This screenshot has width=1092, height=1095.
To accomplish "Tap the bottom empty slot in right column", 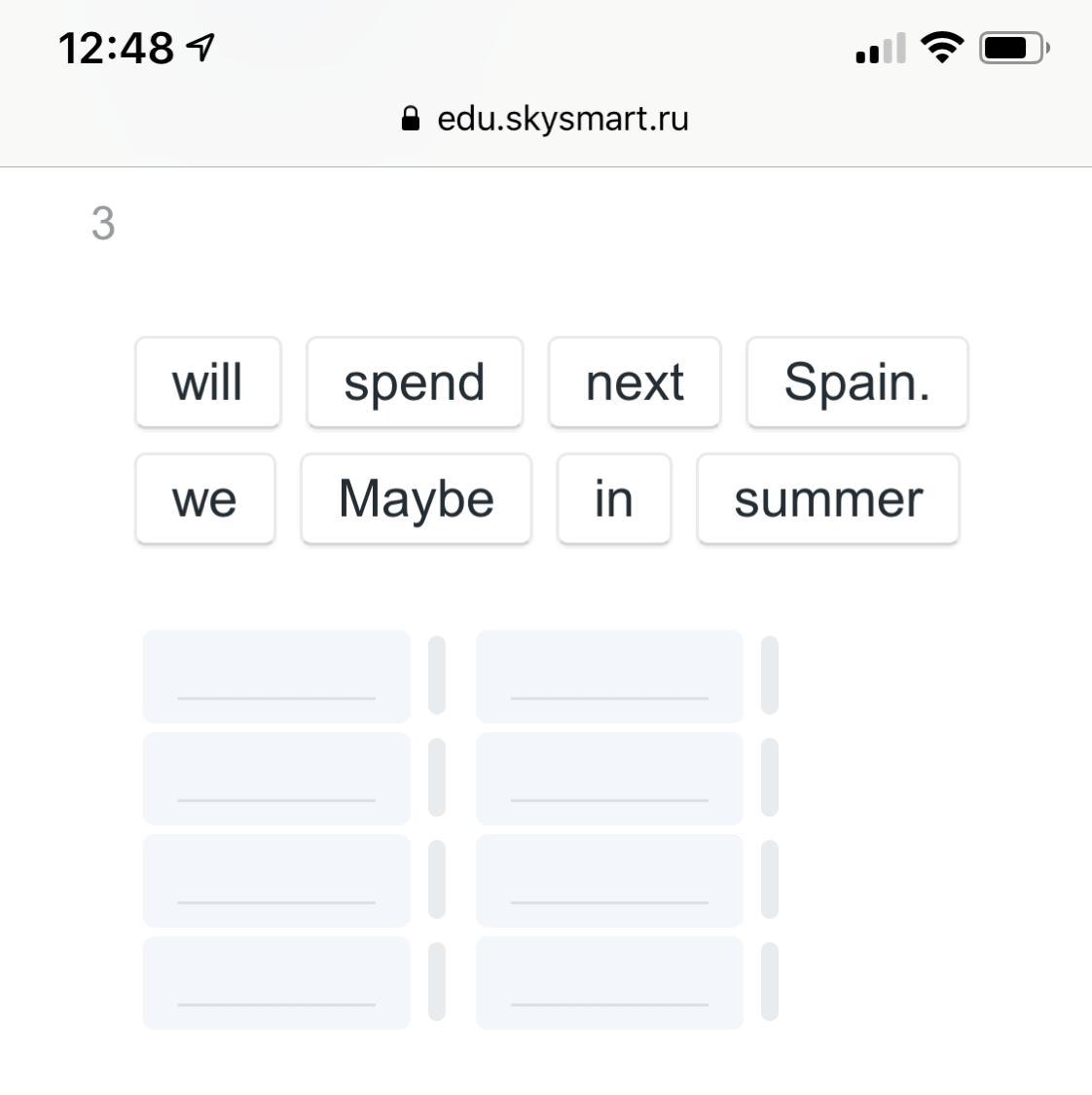I will (x=609, y=983).
